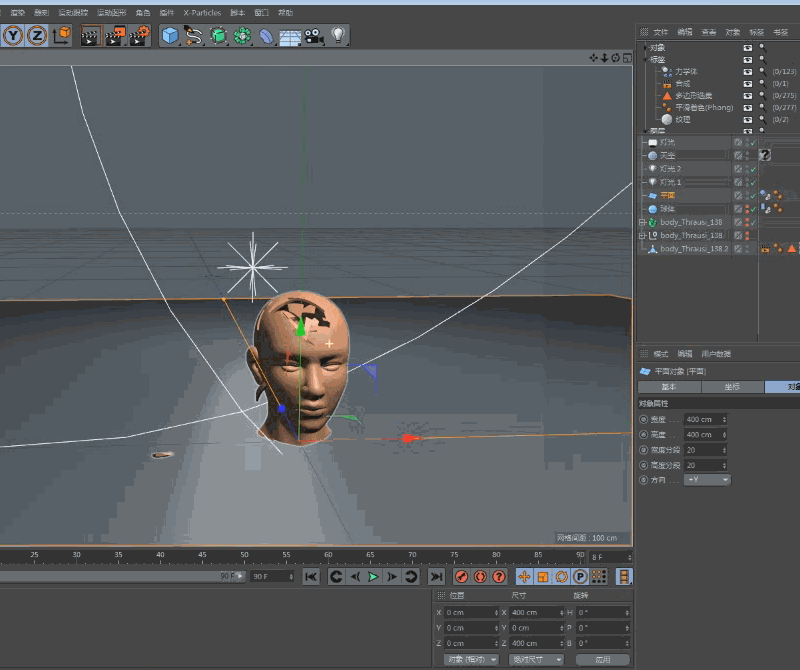Open render settings clapperboard with gear
The image size is (800, 670).
tap(139, 36)
